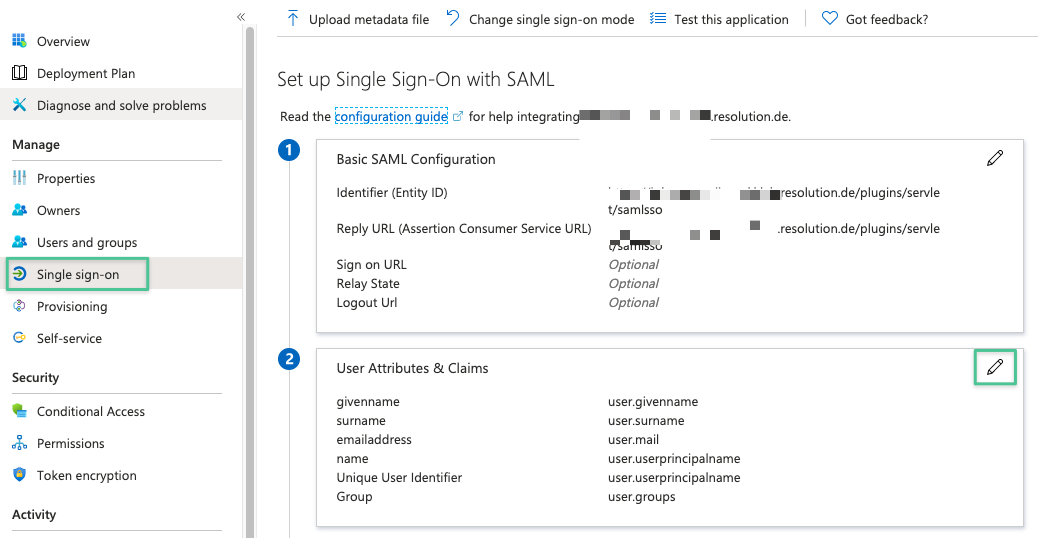Click the Group claim name
The image size is (1038, 538).
click(354, 496)
